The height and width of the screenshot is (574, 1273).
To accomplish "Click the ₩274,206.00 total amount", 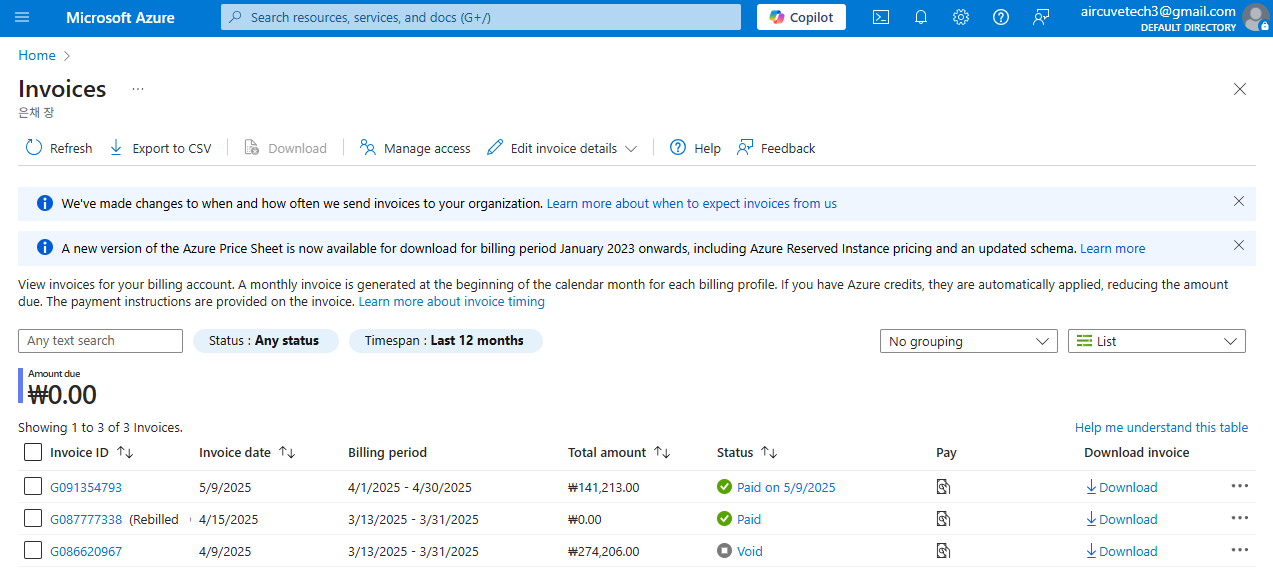I will point(603,552).
